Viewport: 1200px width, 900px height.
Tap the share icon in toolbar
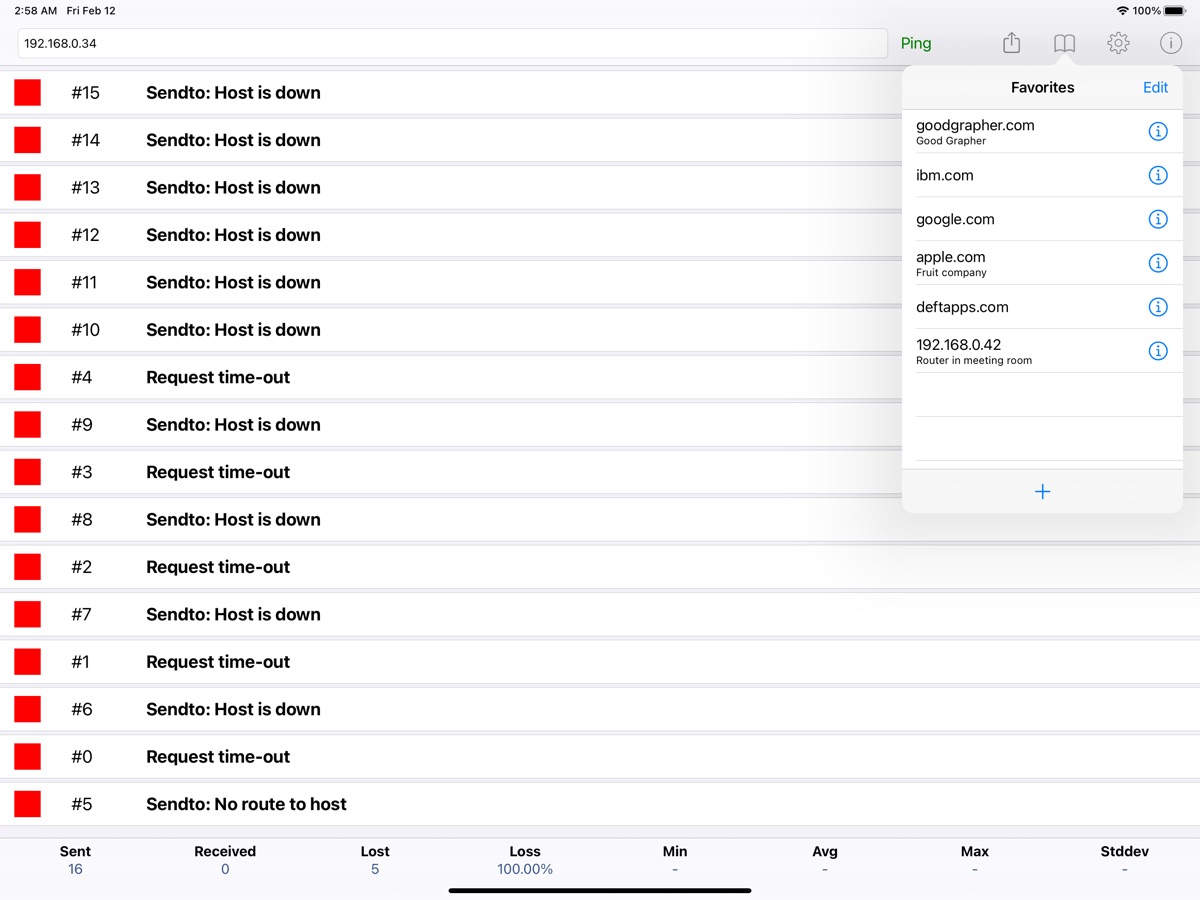(1011, 43)
